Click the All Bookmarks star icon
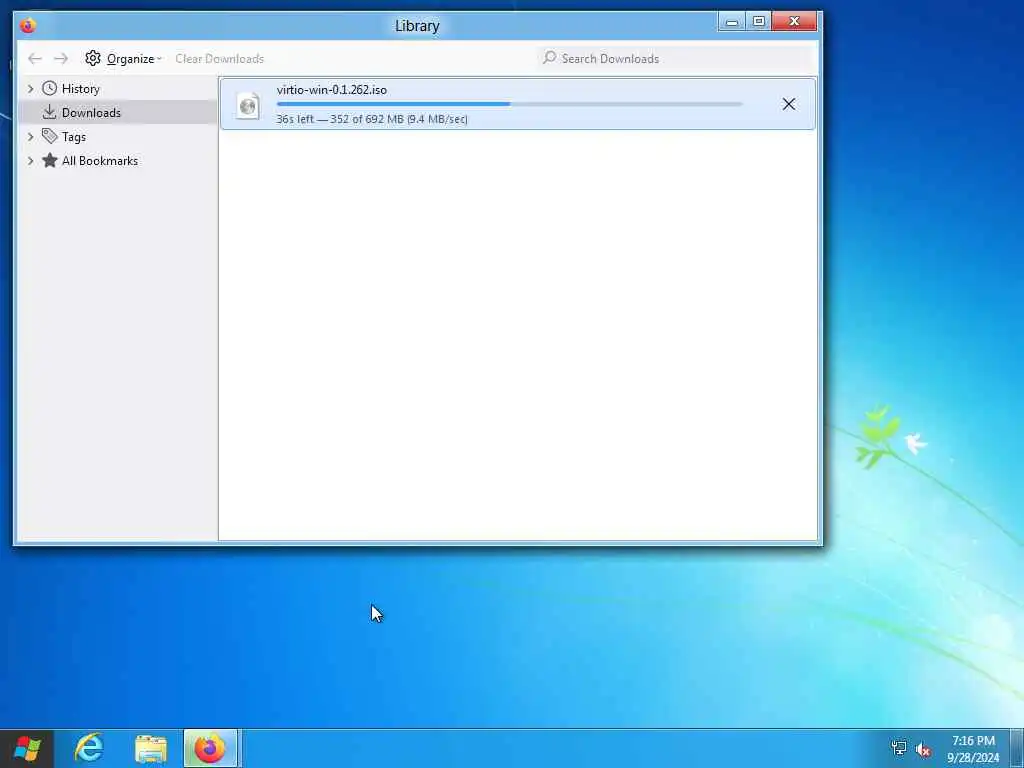This screenshot has width=1024, height=768. (x=50, y=160)
